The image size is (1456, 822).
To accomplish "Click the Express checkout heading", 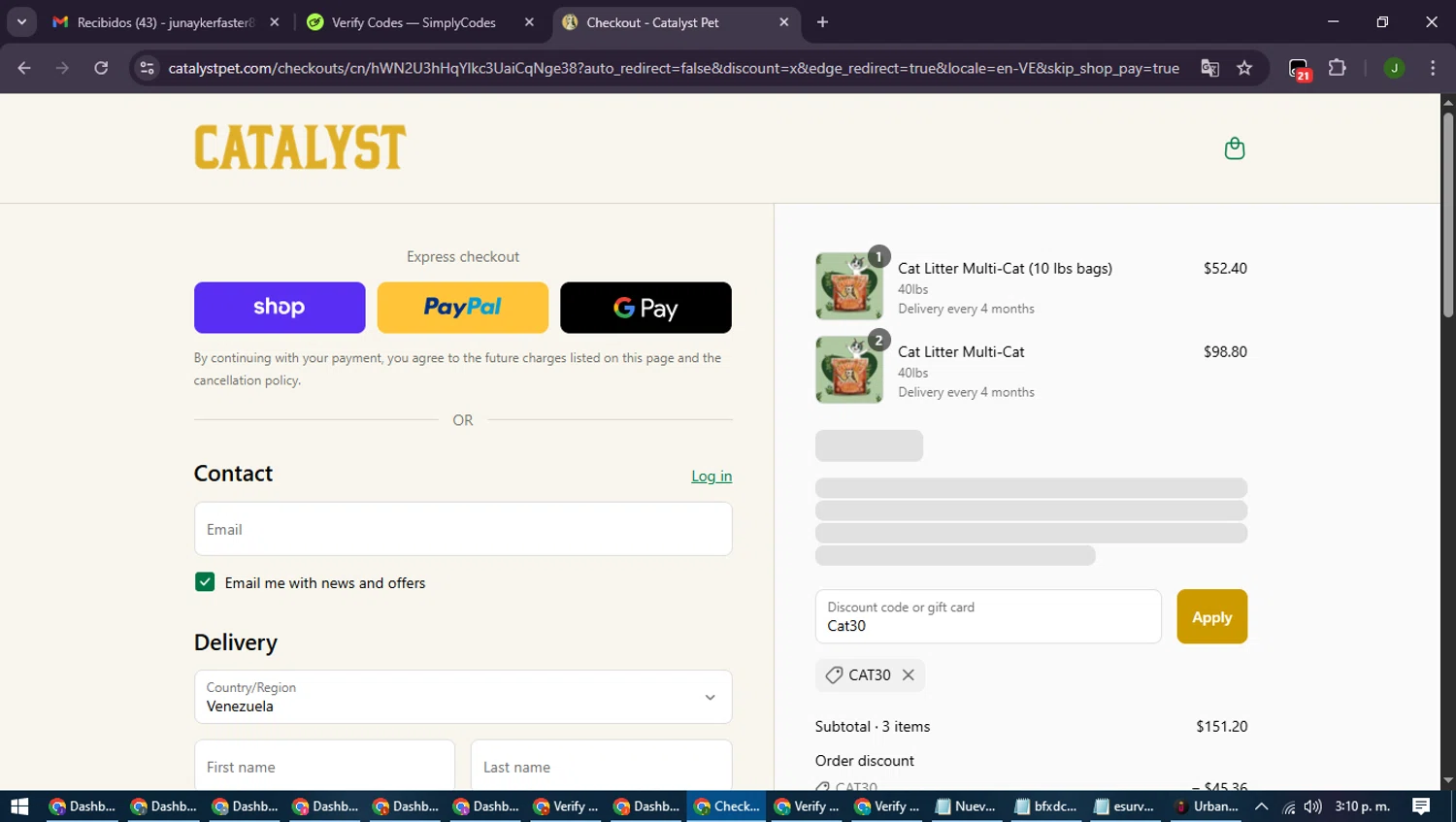I will click(463, 256).
